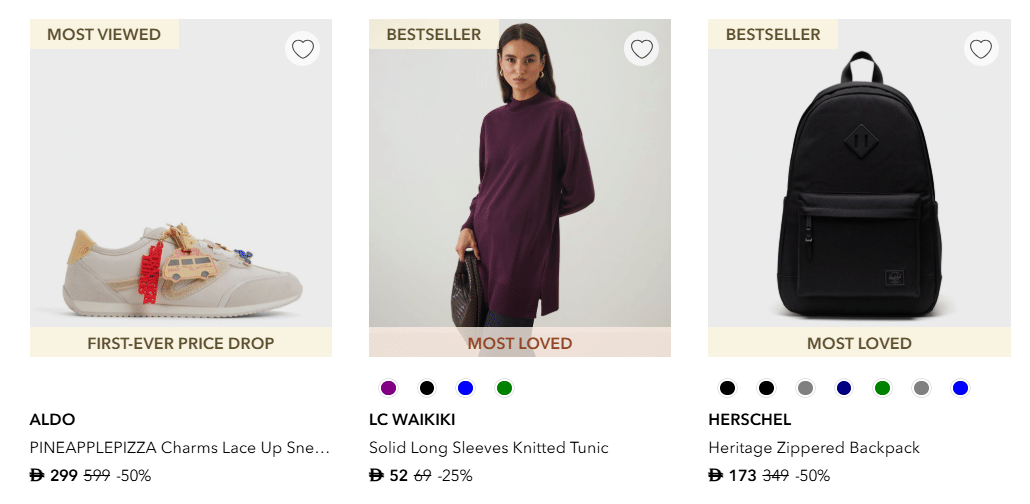This screenshot has width=1030, height=504.
Task: Select the first black swatch under the backpack
Action: pos(727,388)
